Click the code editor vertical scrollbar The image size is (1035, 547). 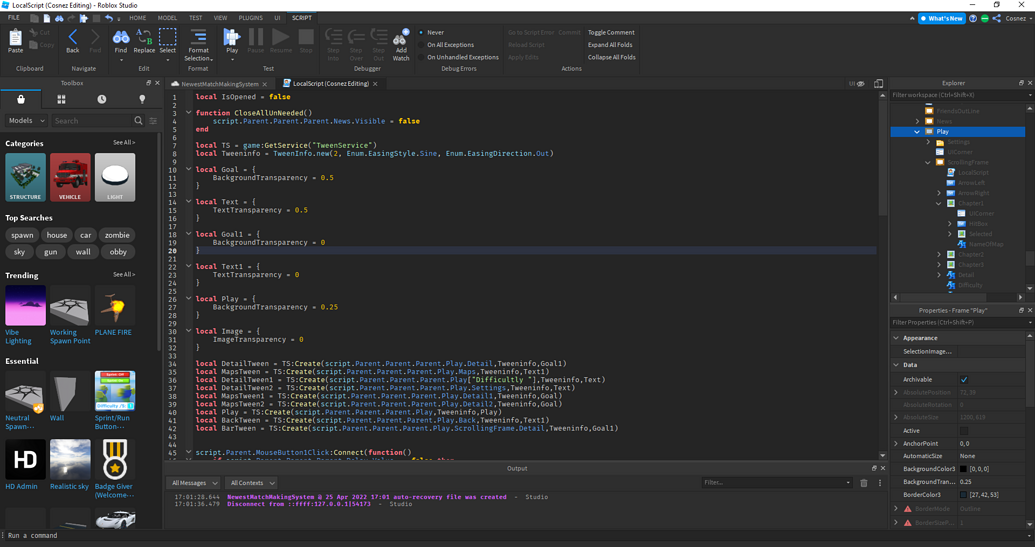(x=883, y=158)
